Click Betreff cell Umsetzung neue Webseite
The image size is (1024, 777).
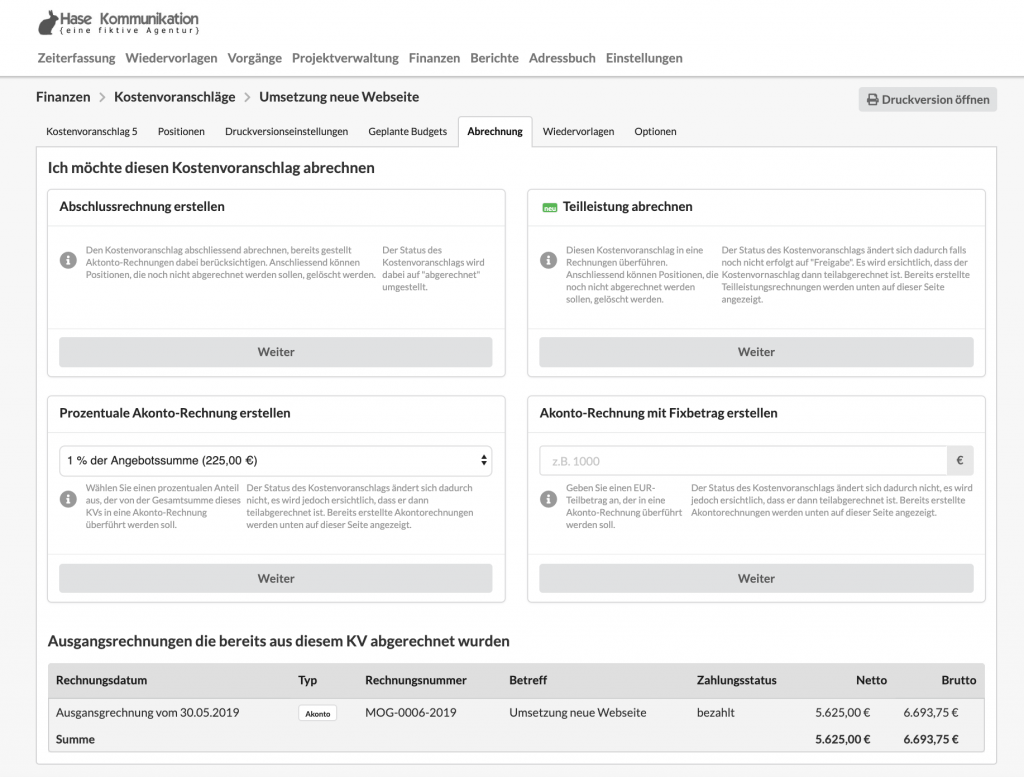coord(578,712)
